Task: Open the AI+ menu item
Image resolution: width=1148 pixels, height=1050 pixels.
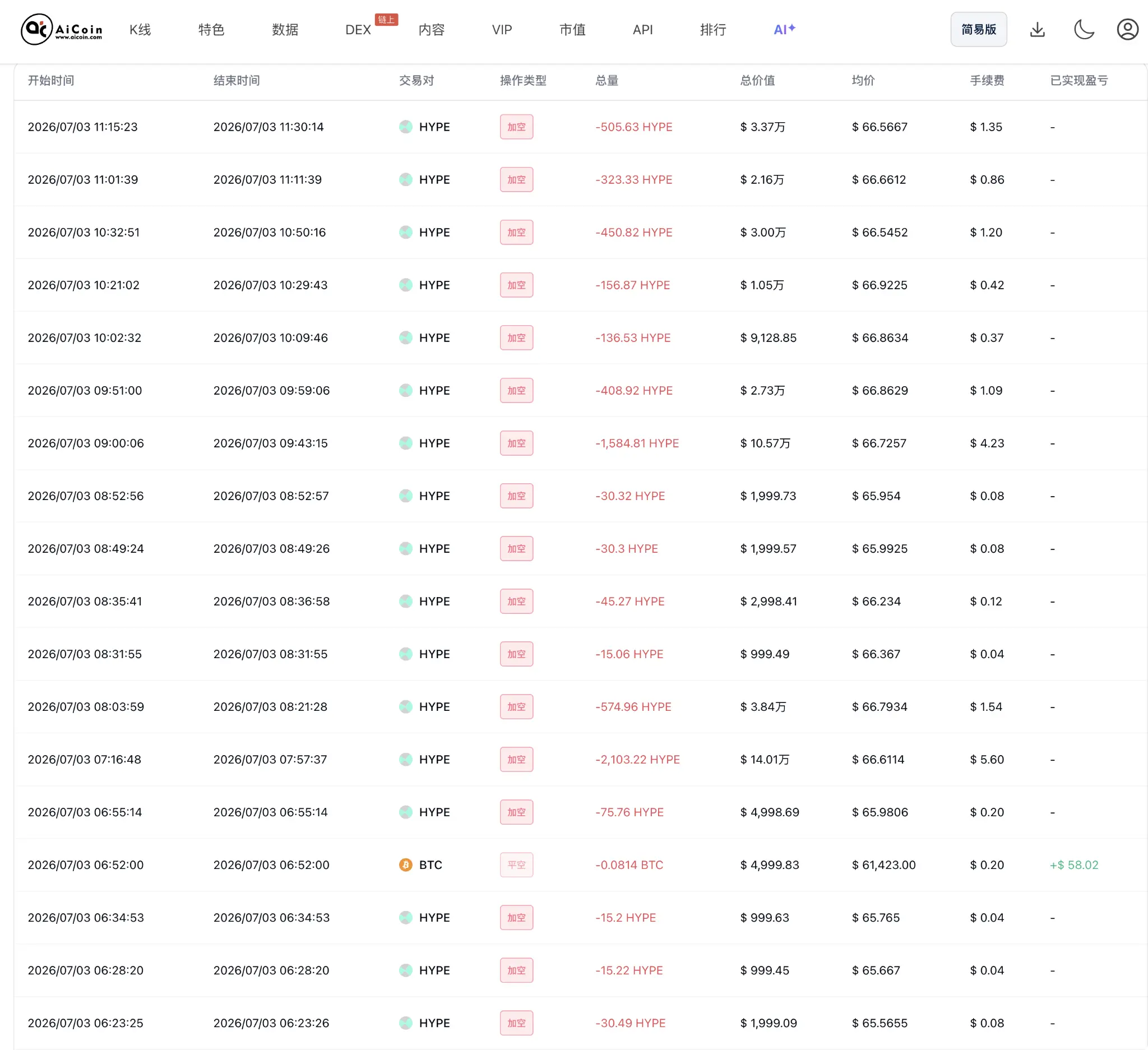Action: coord(784,29)
